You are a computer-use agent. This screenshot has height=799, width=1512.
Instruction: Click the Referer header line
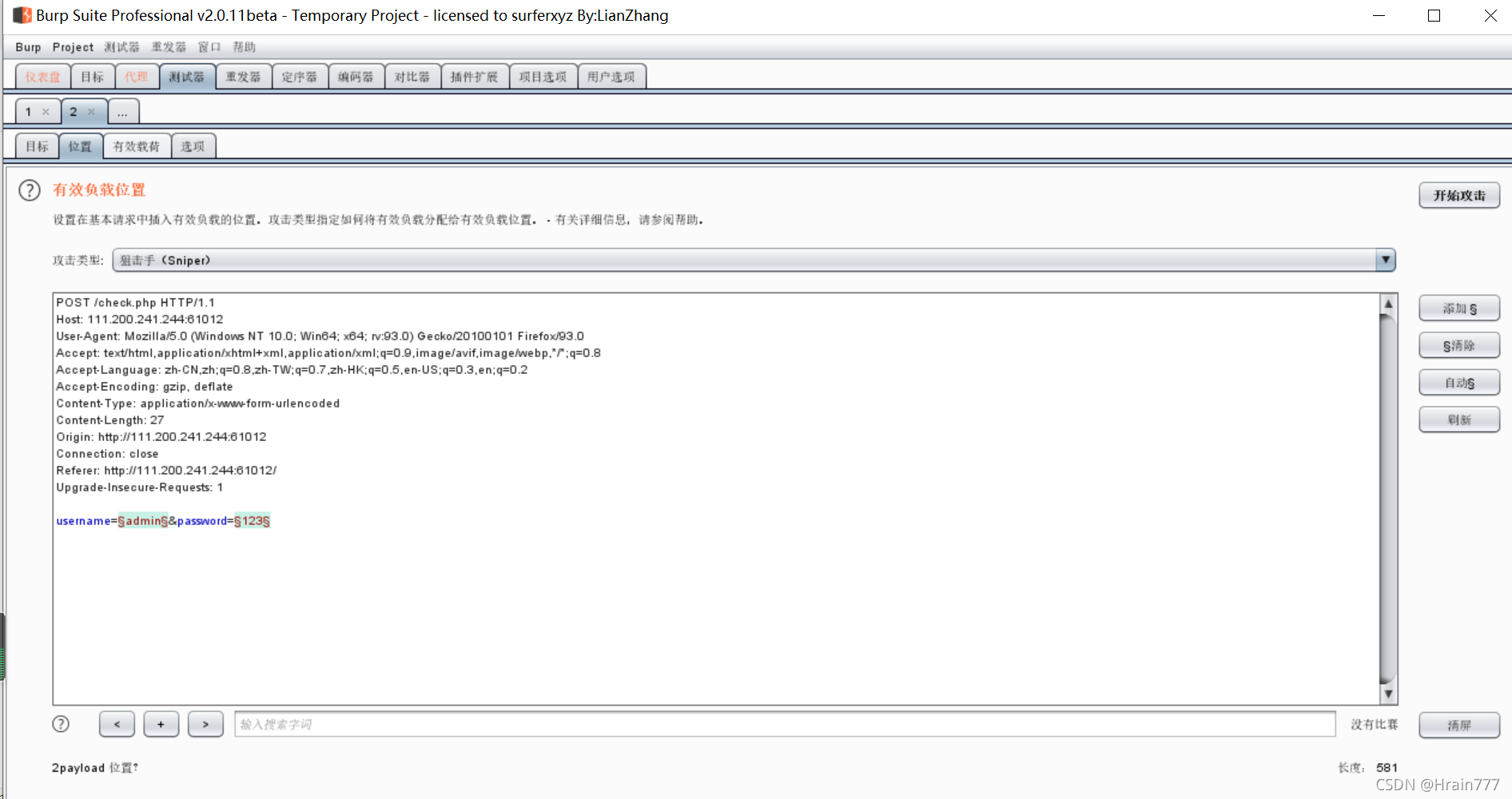pyautogui.click(x=166, y=471)
